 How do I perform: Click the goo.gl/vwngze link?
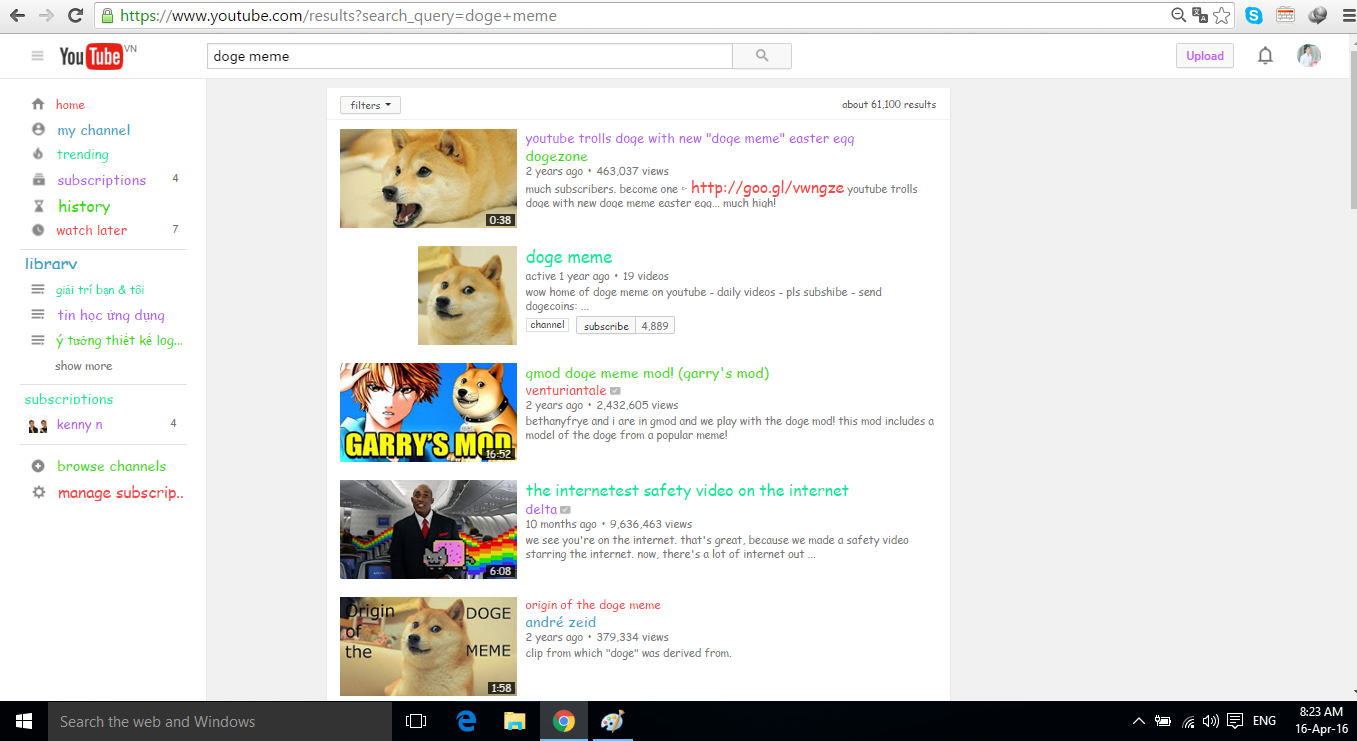click(767, 188)
